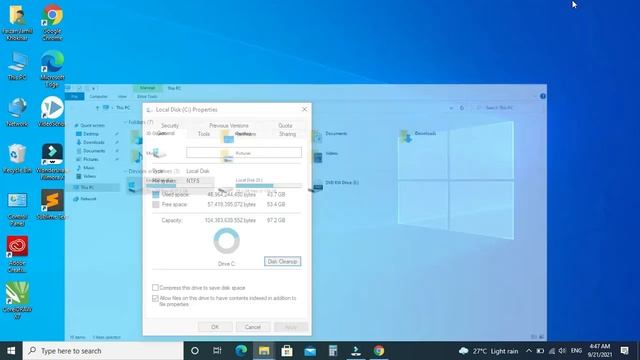Image resolution: width=640 pixels, height=360 pixels.
Task: Click the Disk Cleanup button
Action: pyautogui.click(x=282, y=261)
